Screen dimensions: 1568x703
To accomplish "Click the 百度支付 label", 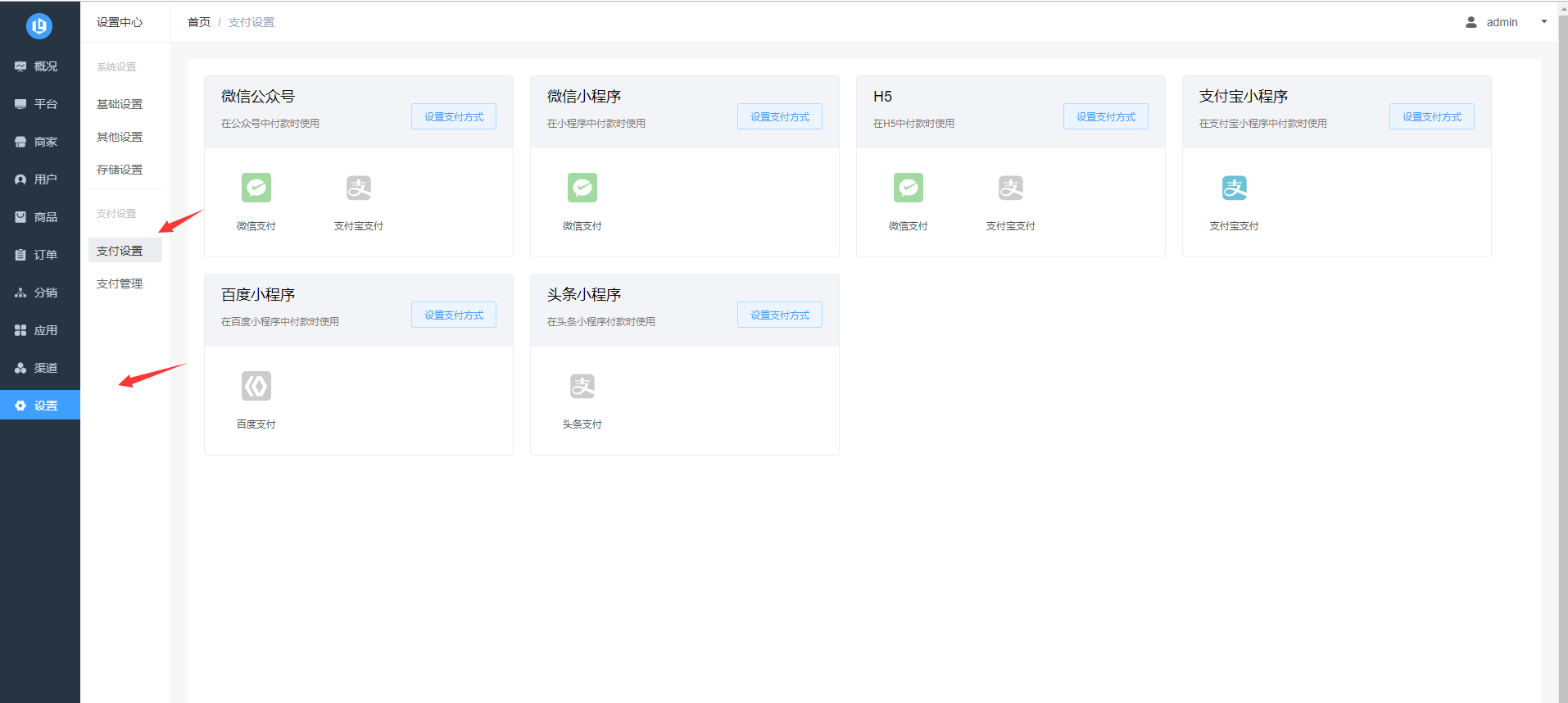I will [256, 424].
